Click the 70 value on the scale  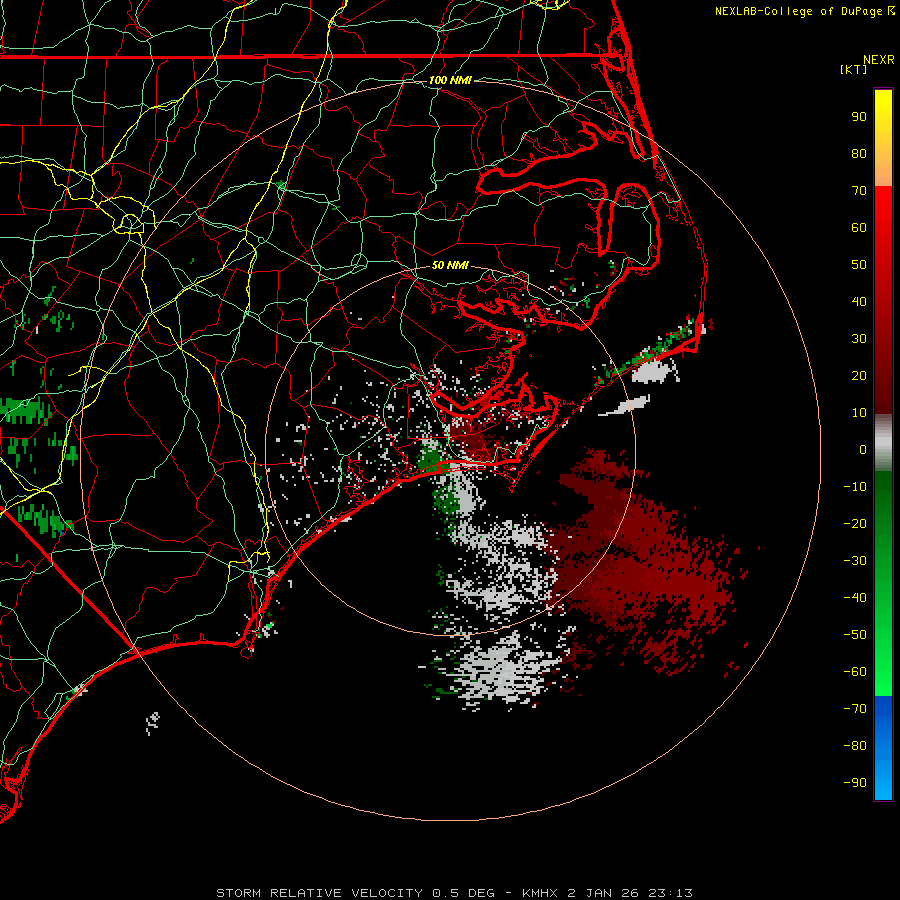pyautogui.click(x=859, y=191)
